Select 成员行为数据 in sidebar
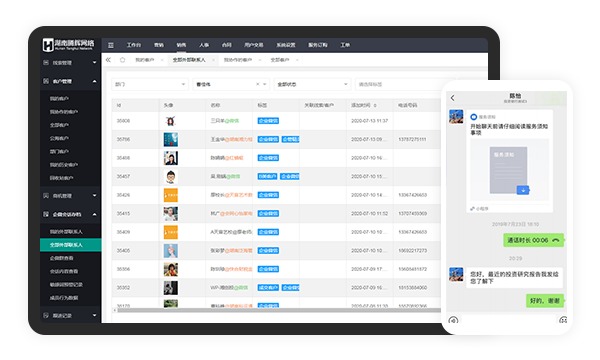 click(64, 298)
